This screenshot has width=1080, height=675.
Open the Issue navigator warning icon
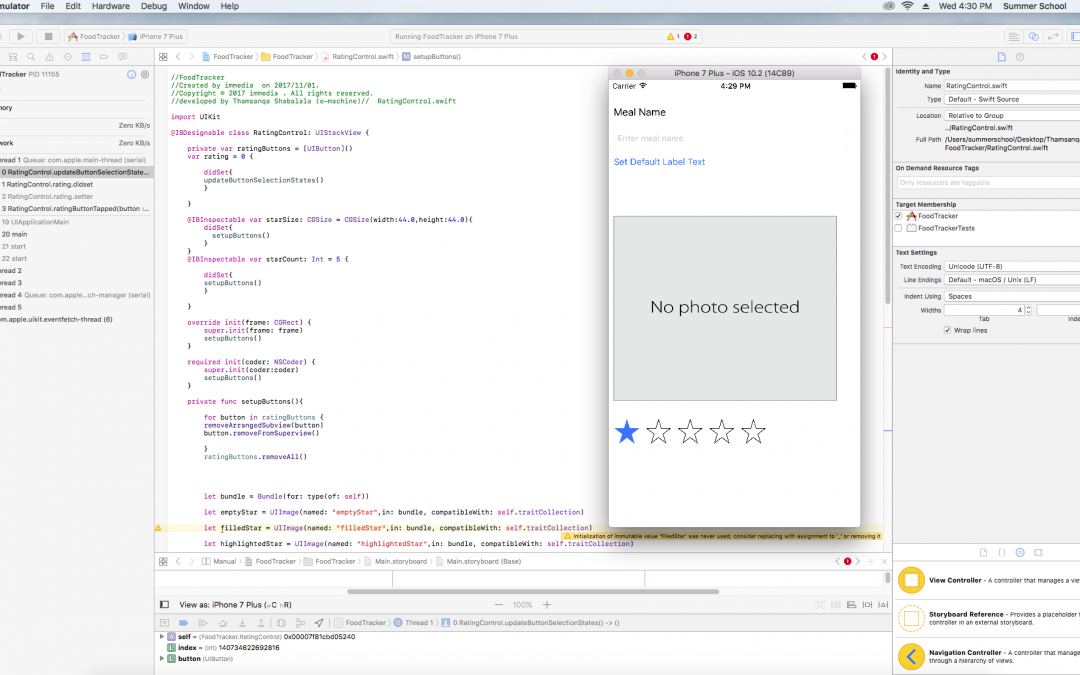tap(49, 57)
